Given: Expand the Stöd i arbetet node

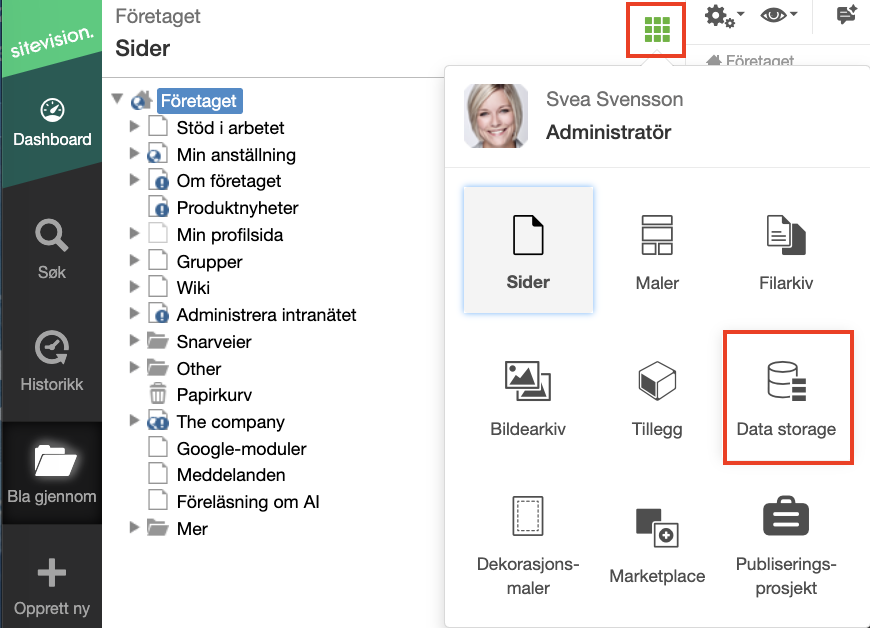Looking at the screenshot, I should (x=134, y=126).
